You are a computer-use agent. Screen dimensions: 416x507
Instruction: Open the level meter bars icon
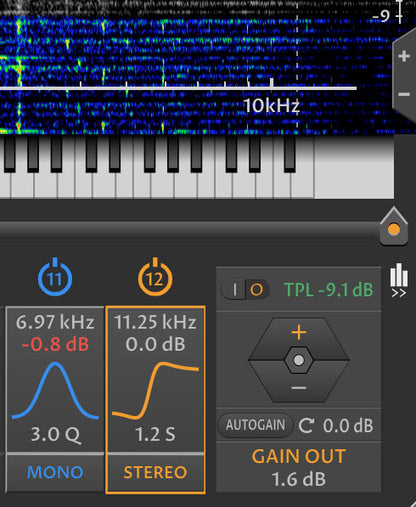[x=399, y=274]
